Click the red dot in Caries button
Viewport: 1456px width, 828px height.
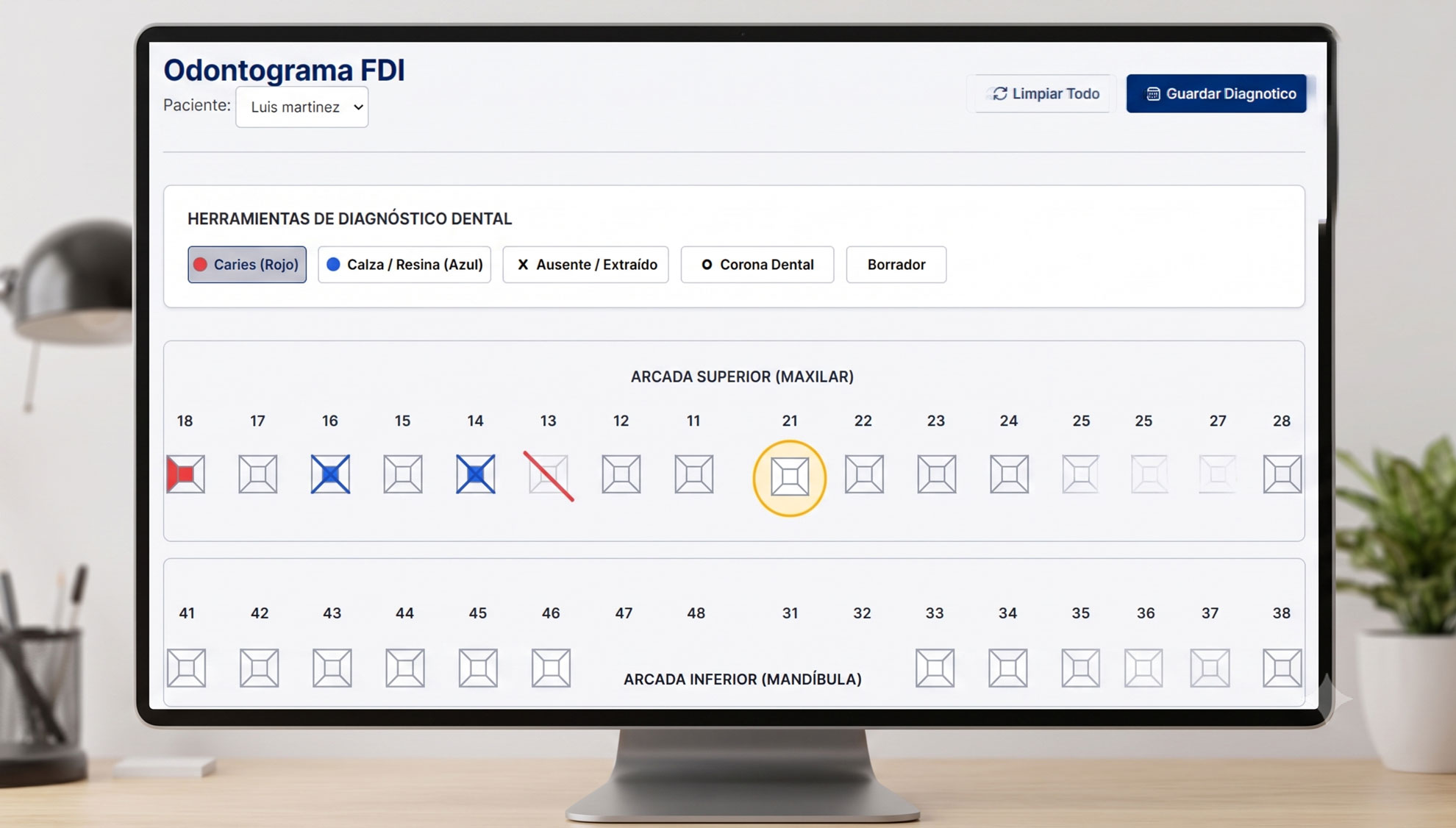point(200,265)
